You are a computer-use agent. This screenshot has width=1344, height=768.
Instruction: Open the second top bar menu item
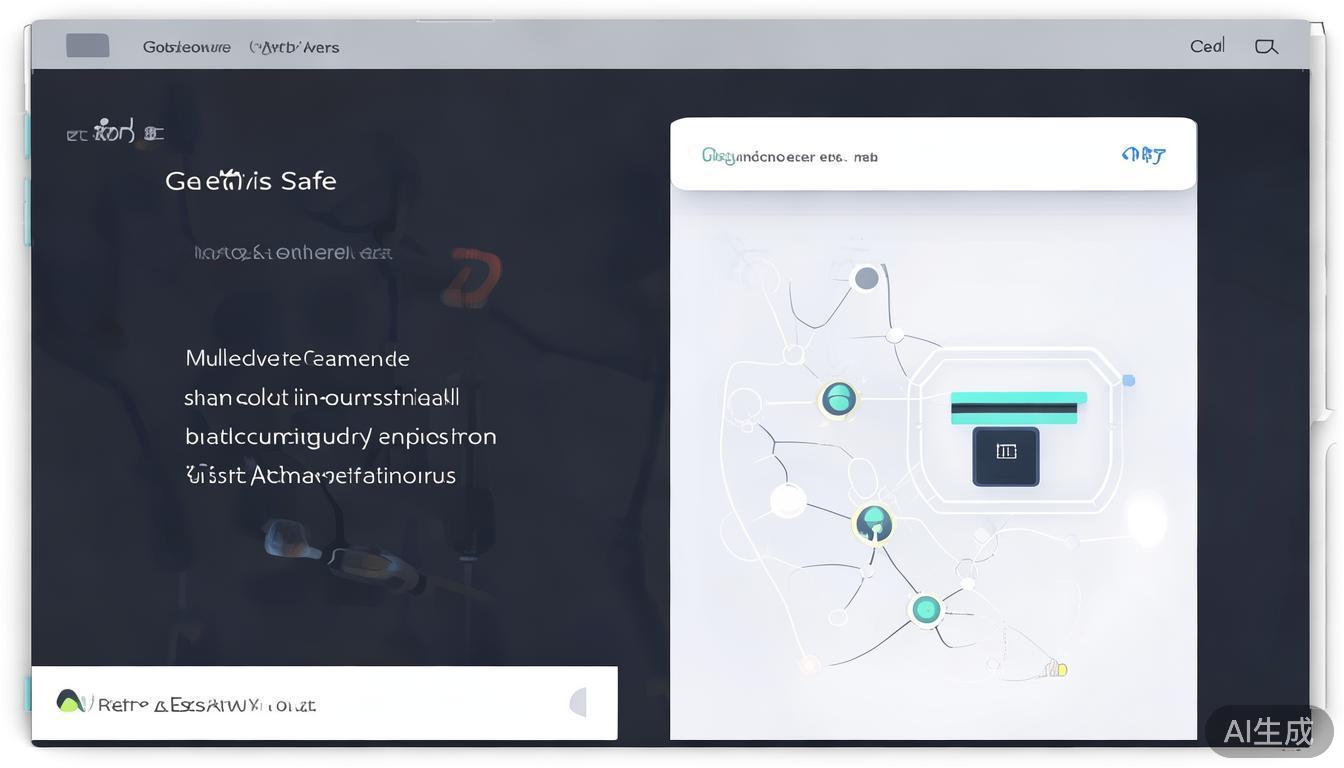tap(294, 47)
